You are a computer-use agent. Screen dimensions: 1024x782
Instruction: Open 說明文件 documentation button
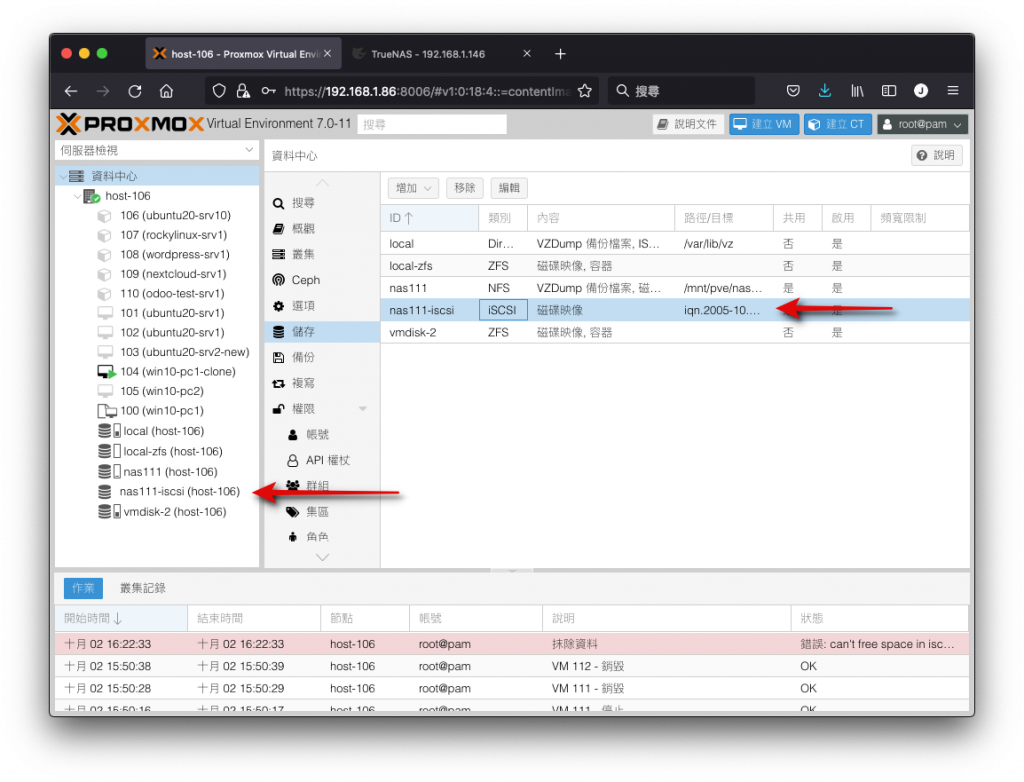[687, 124]
